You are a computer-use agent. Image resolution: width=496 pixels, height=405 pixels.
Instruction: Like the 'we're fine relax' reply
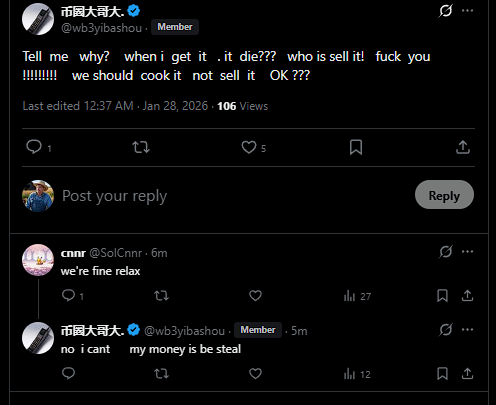pos(255,296)
